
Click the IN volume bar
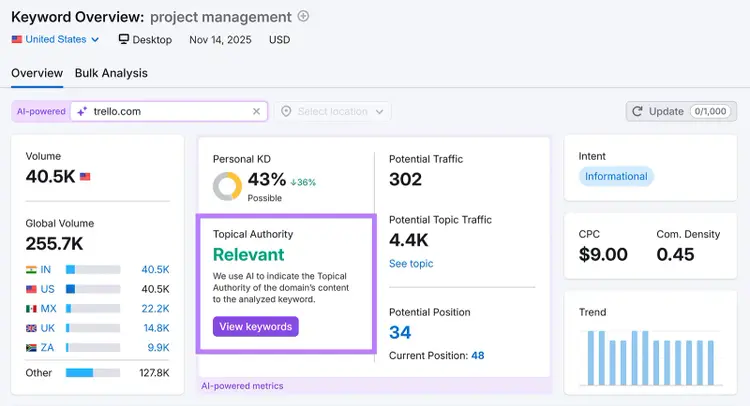(93, 270)
